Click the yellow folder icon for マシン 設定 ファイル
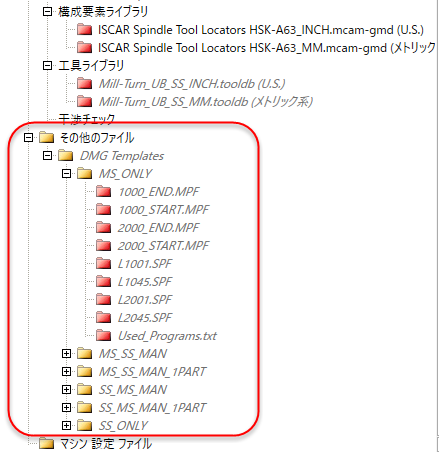The height and width of the screenshot is (452, 439). 47,444
